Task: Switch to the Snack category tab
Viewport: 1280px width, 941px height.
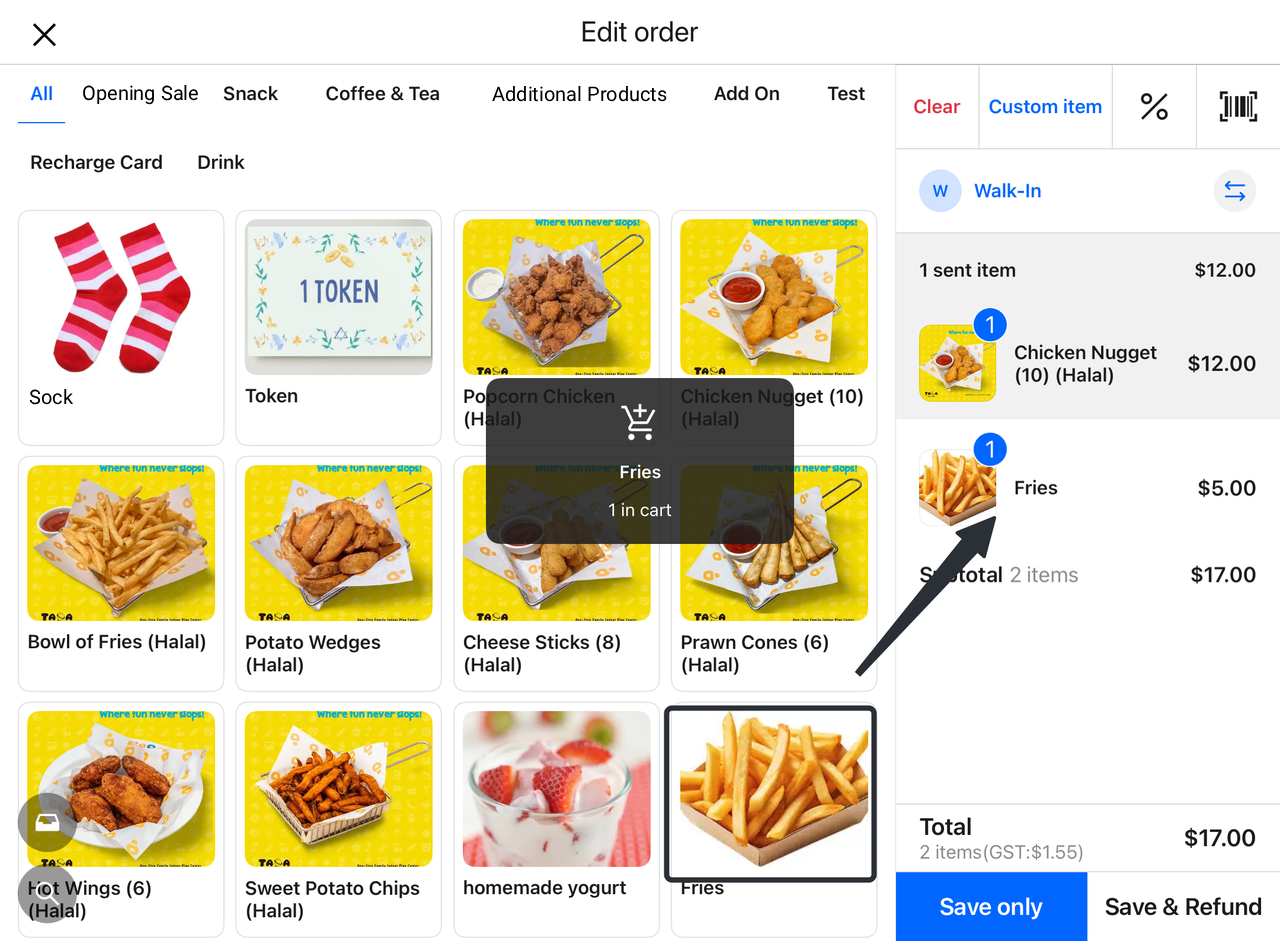Action: [250, 94]
